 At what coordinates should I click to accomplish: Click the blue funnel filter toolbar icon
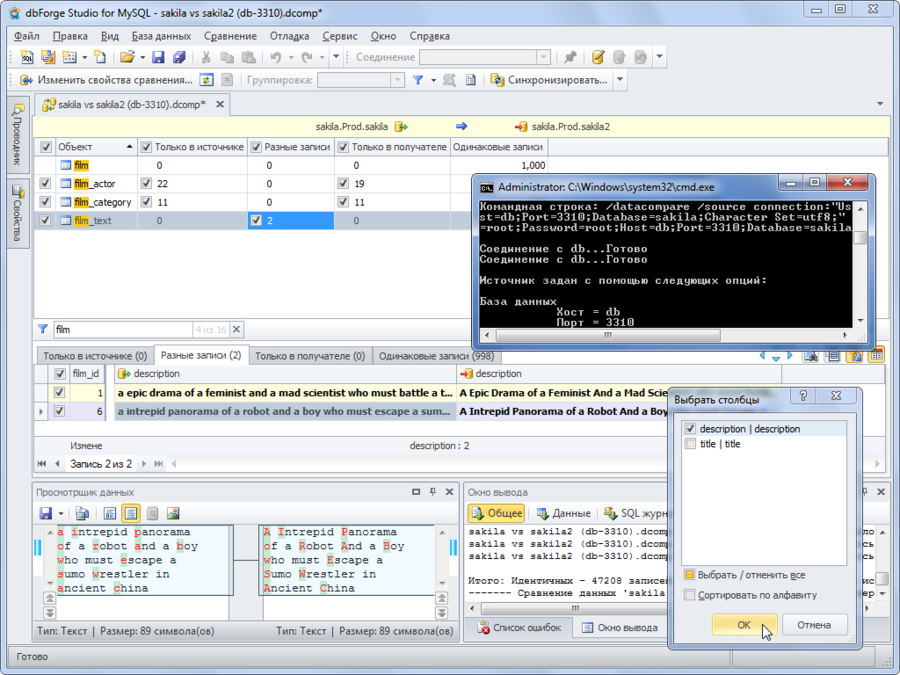coord(418,80)
